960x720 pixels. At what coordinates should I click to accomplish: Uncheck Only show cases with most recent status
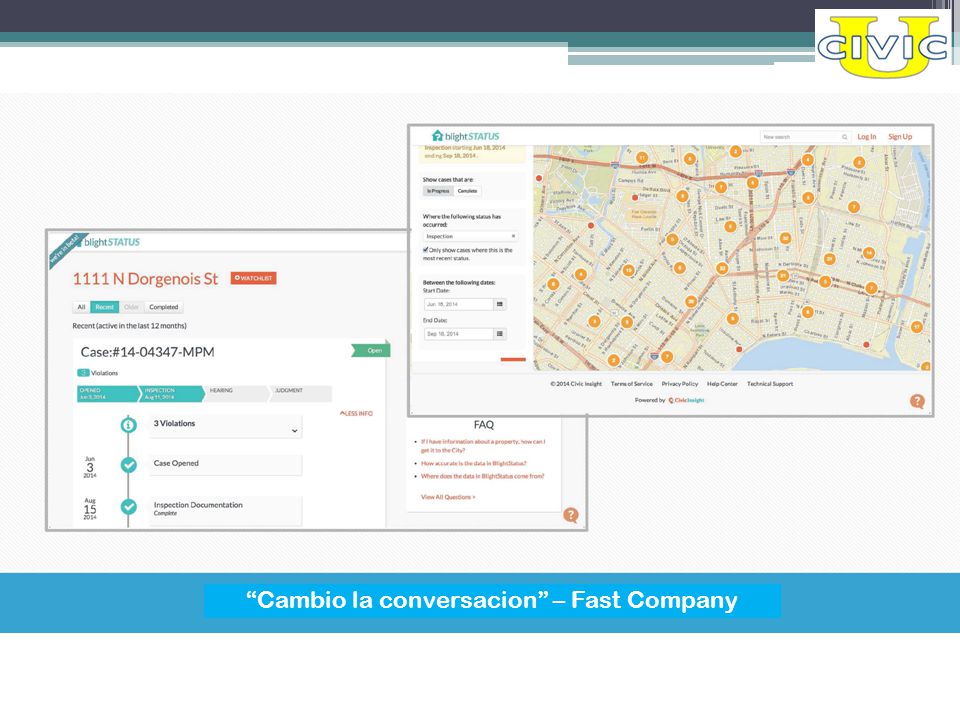(x=426, y=250)
